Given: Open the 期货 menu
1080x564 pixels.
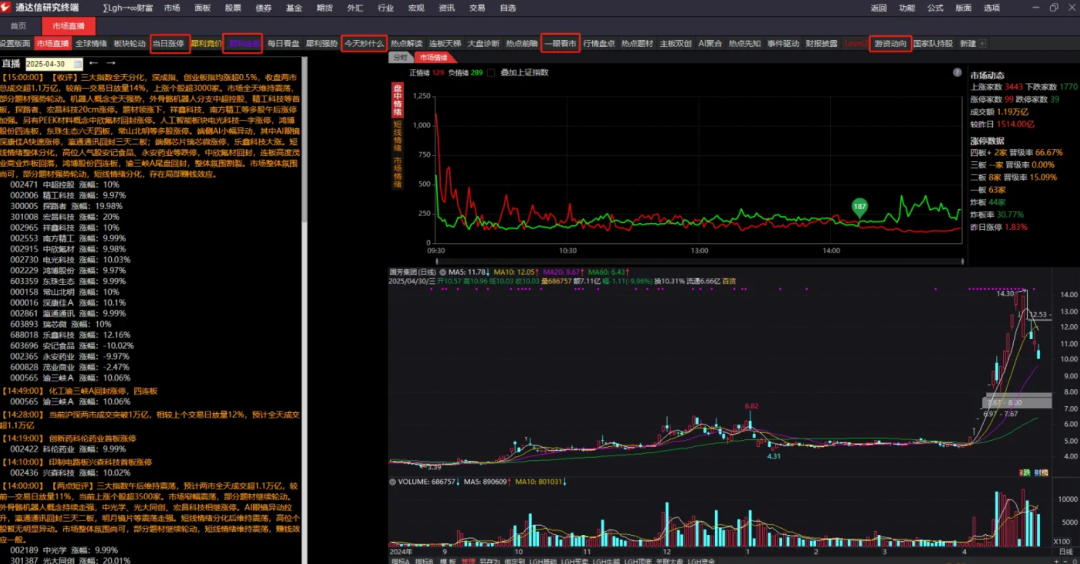Looking at the screenshot, I should coord(324,8).
